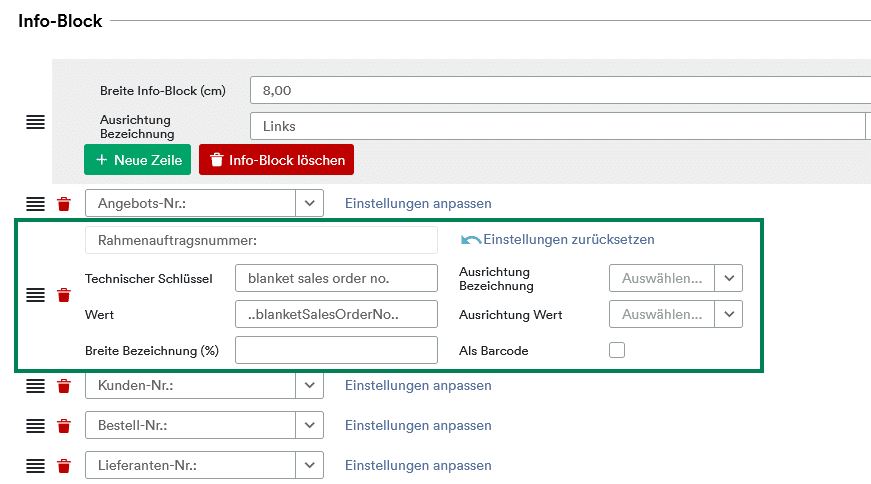Click trash icon for Rahmenauftragsnummer row

pos(64,295)
